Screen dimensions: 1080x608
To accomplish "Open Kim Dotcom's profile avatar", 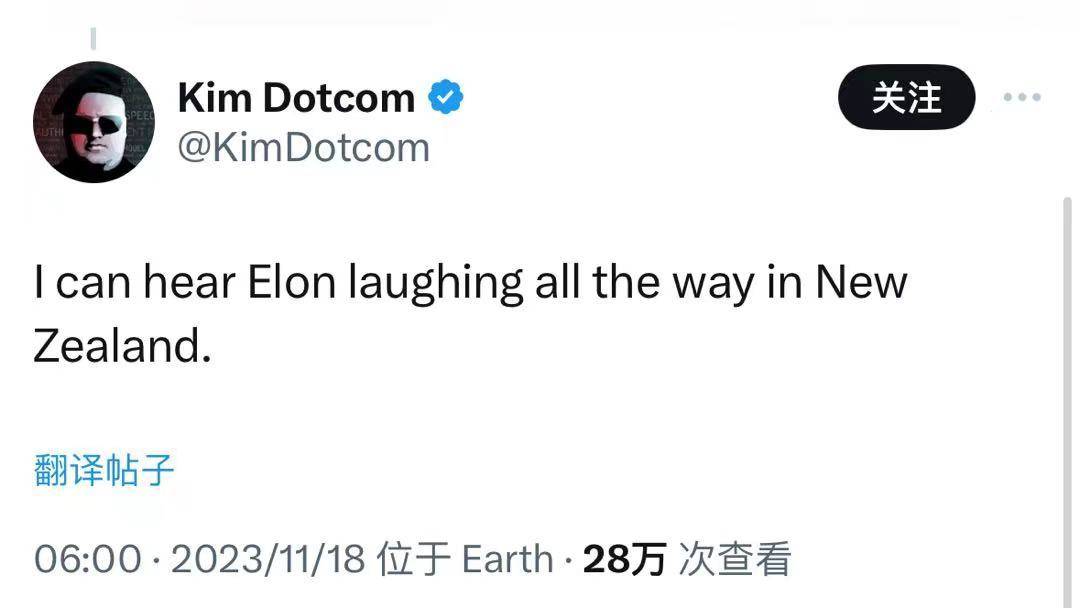I will [x=94, y=123].
